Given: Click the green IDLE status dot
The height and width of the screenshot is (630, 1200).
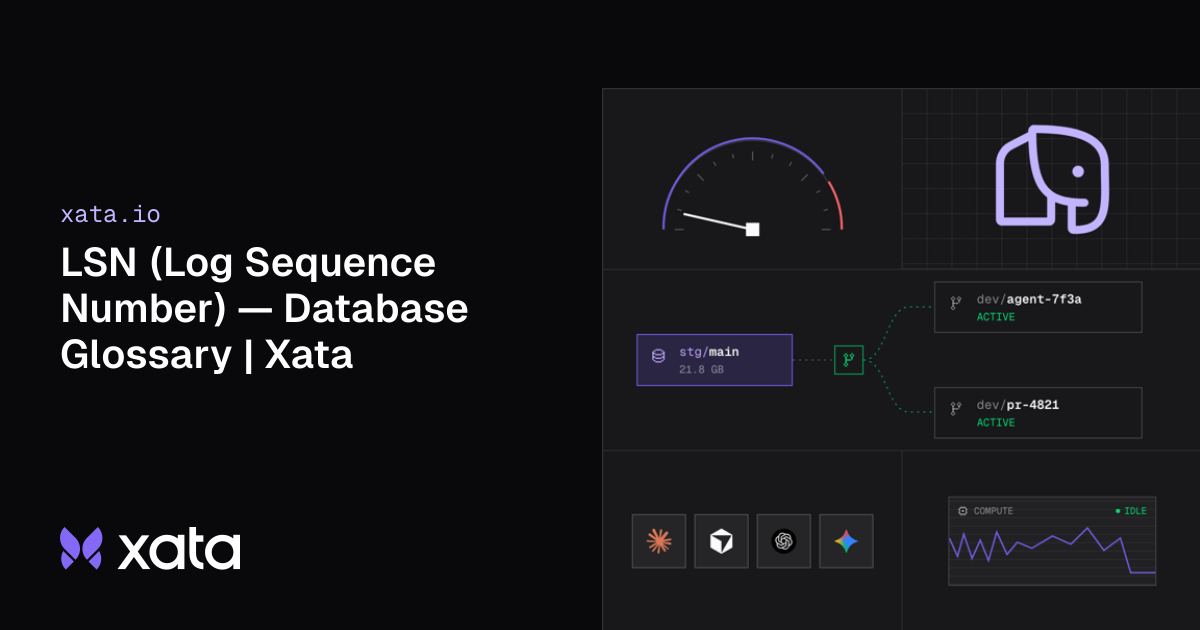Looking at the screenshot, I should (1118, 511).
